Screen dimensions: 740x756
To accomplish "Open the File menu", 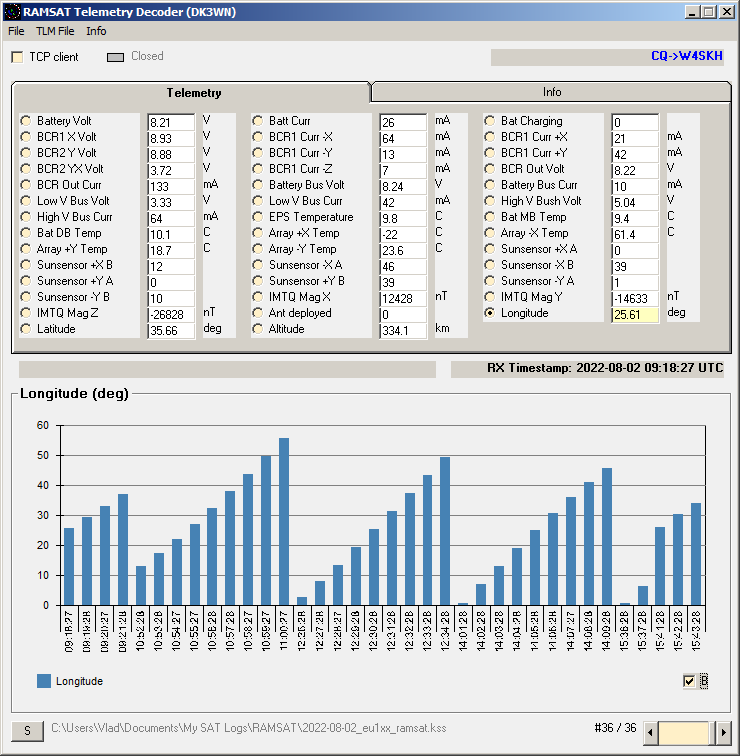I will tap(16, 31).
